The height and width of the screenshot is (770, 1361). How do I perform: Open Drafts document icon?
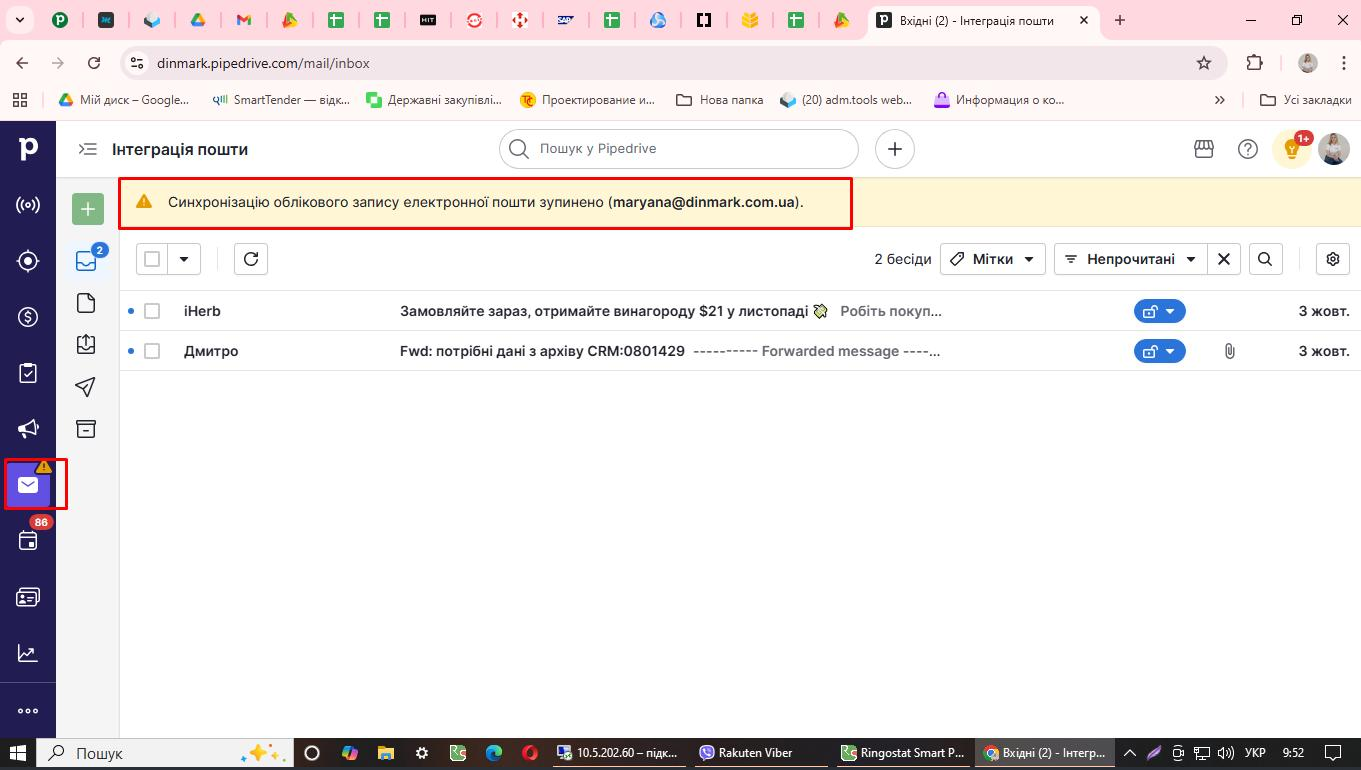[x=87, y=303]
